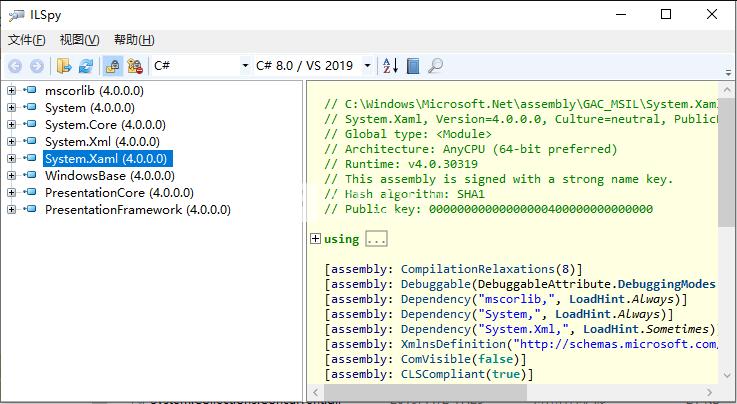Open an assembly file via folder icon
This screenshot has width=737, height=404.
click(64, 66)
